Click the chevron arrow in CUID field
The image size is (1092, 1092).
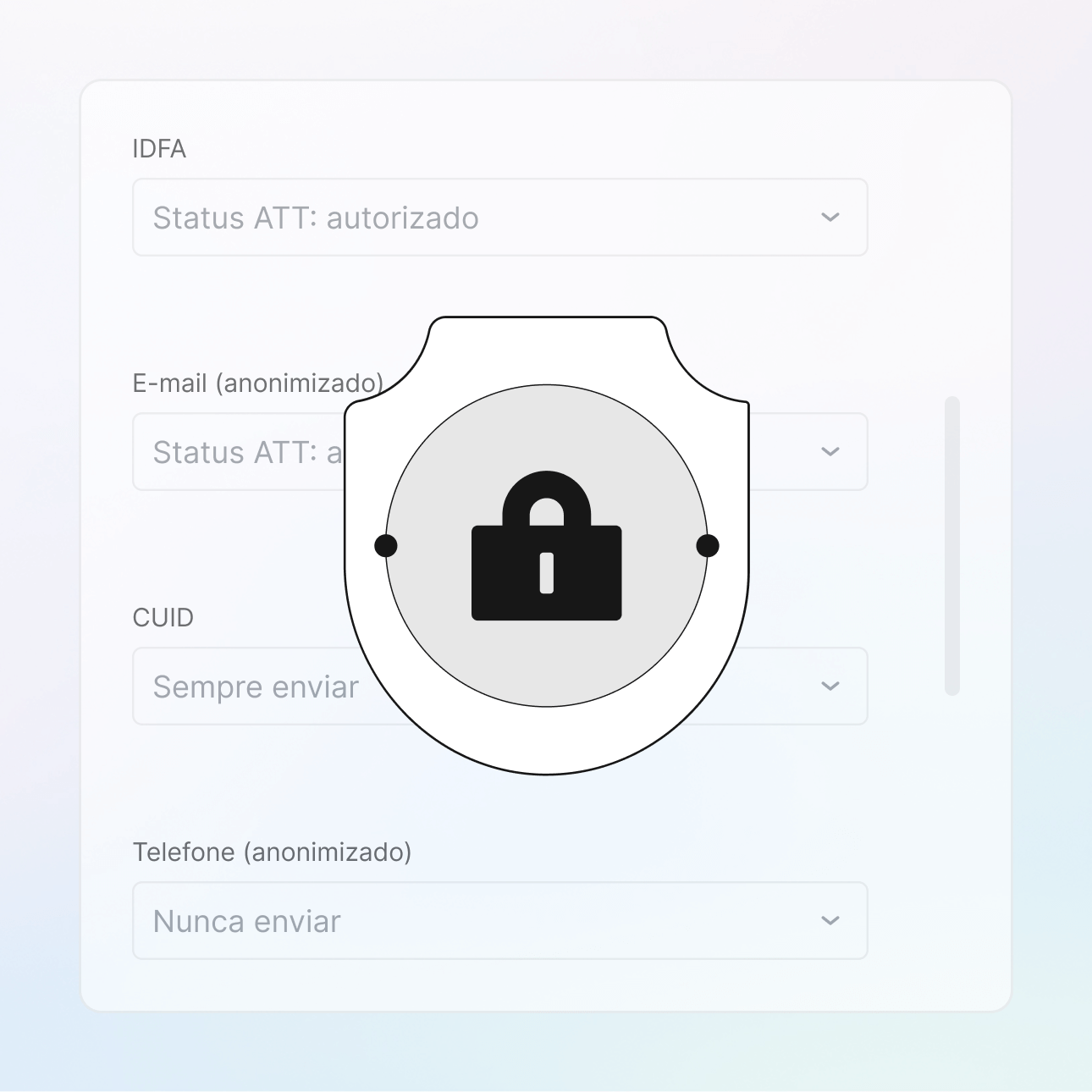830,686
